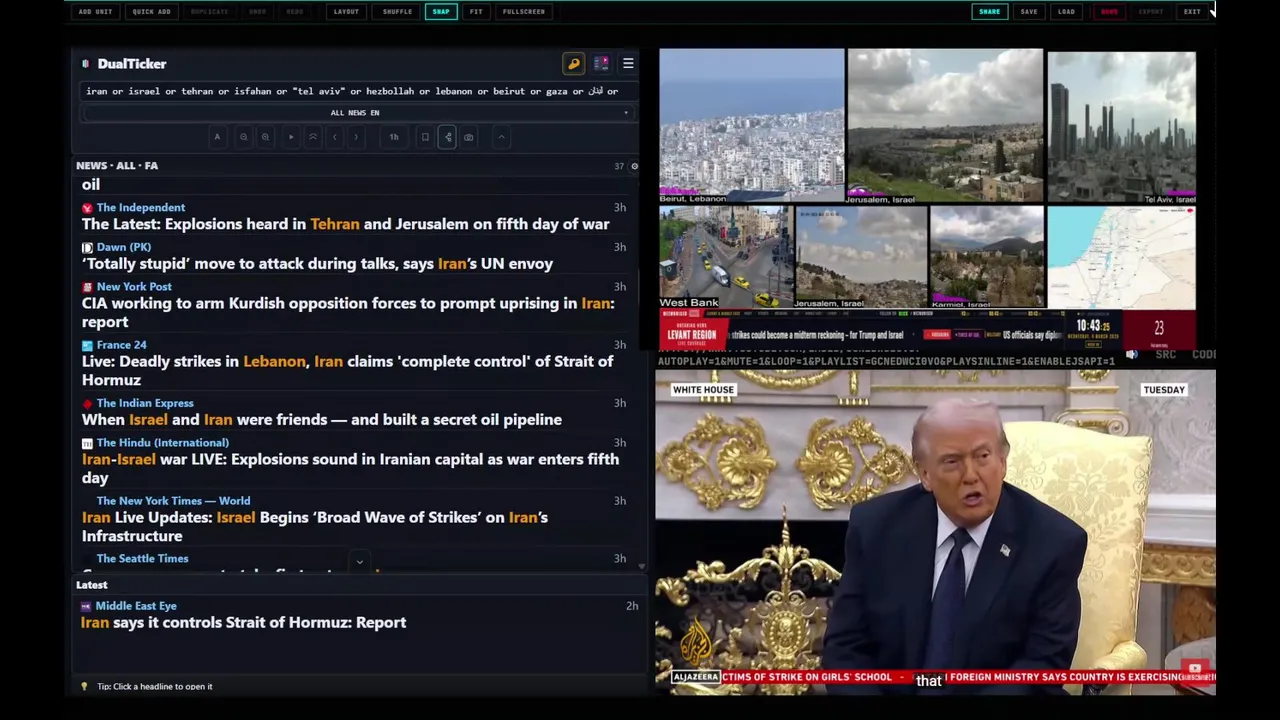The width and height of the screenshot is (1280, 720).
Task: Open Indian Express secret oil pipeline headline
Action: [x=321, y=420]
